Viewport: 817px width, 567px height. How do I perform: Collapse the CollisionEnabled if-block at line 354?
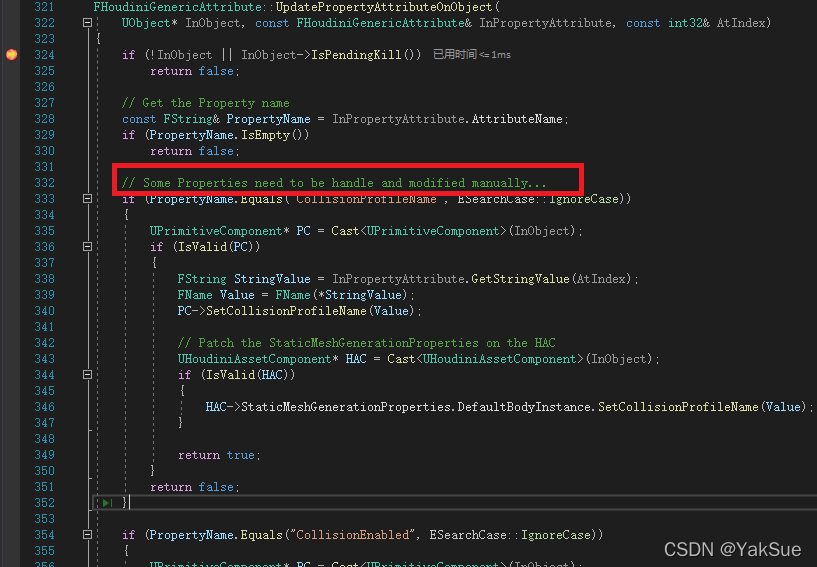(x=88, y=534)
